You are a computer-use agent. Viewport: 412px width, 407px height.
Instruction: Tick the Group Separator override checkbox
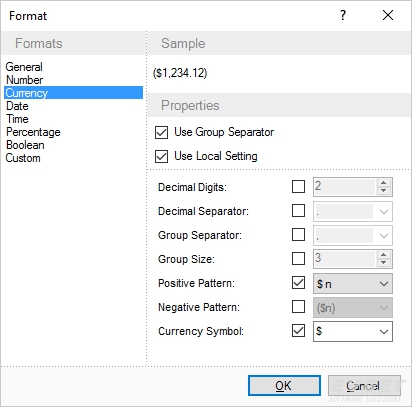click(298, 235)
